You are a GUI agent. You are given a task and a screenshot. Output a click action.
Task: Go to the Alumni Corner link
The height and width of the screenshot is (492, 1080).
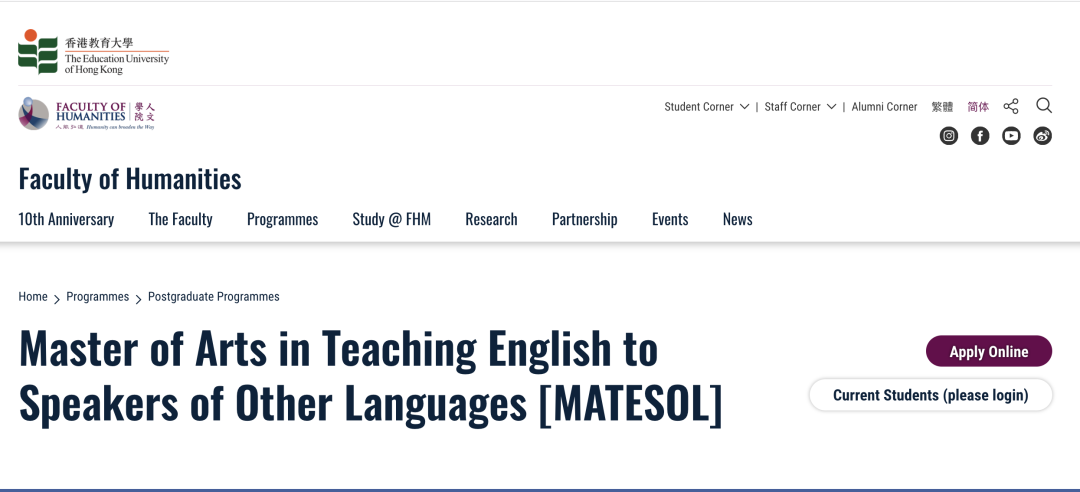pos(884,107)
